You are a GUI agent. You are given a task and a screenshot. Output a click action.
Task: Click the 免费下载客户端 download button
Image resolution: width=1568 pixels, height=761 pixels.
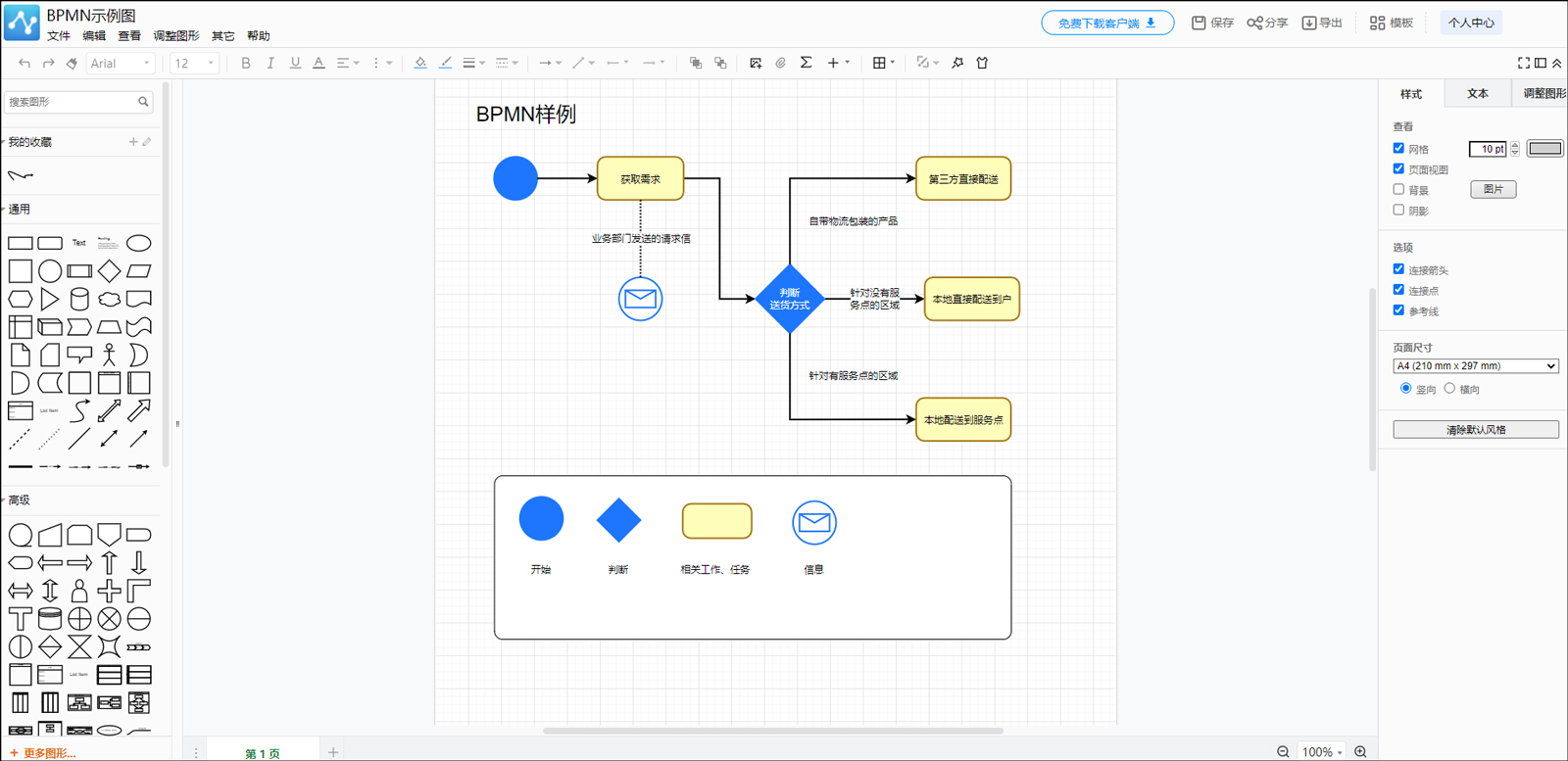(x=1106, y=23)
